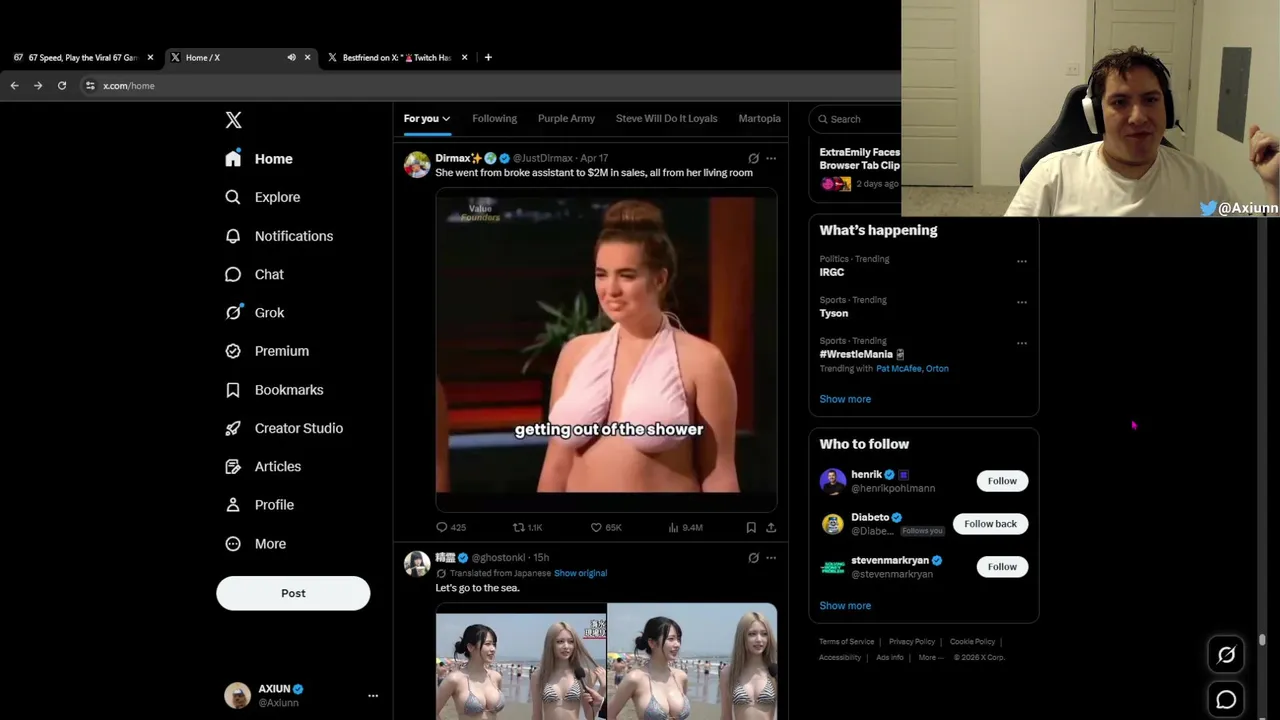This screenshot has height=720, width=1280.
Task: Open Articles in the sidebar
Action: pos(263,466)
